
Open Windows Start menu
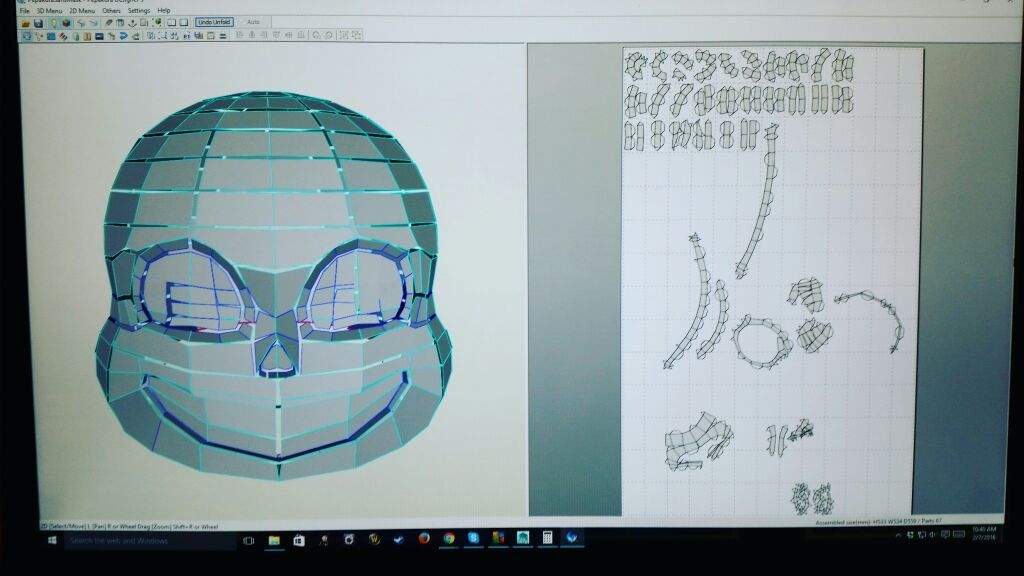(x=52, y=540)
